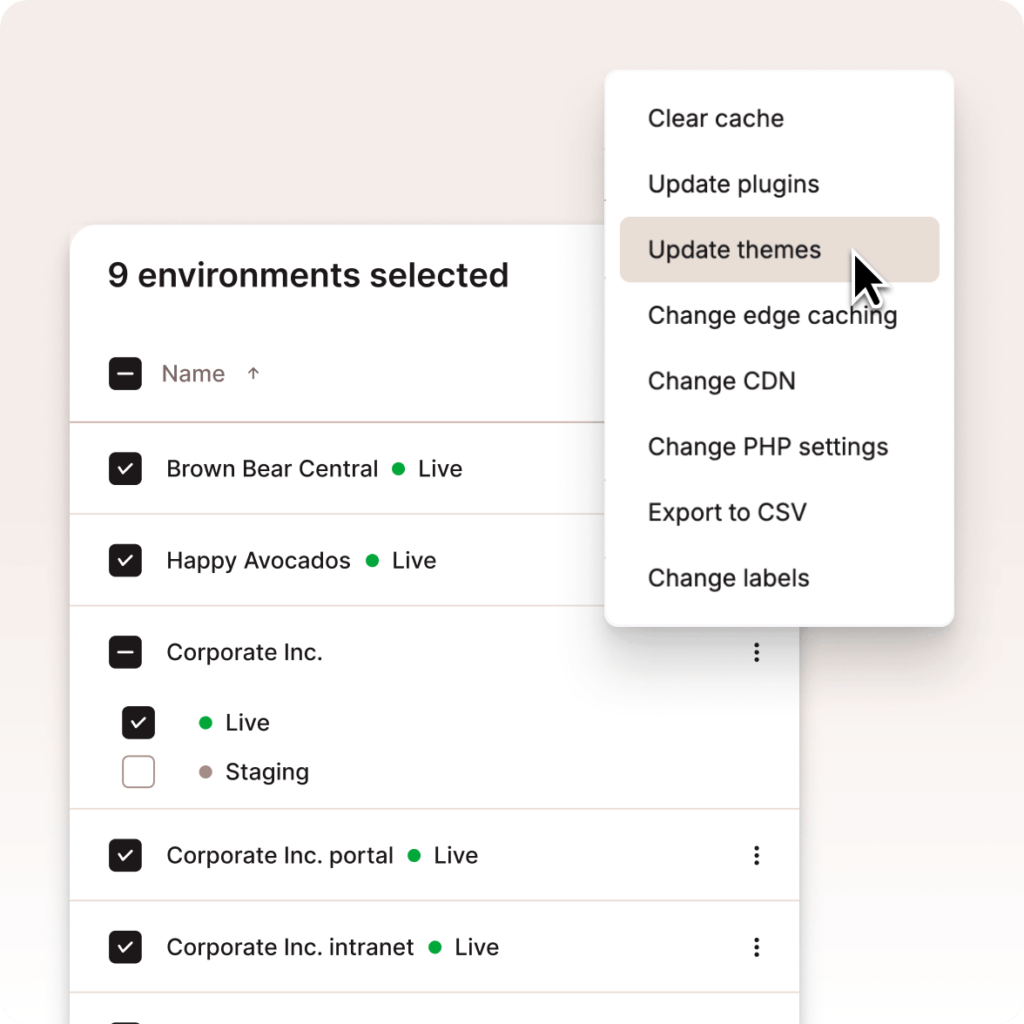Uncheck the Happy Avocados checkbox
The width and height of the screenshot is (1024, 1024).
point(125,561)
